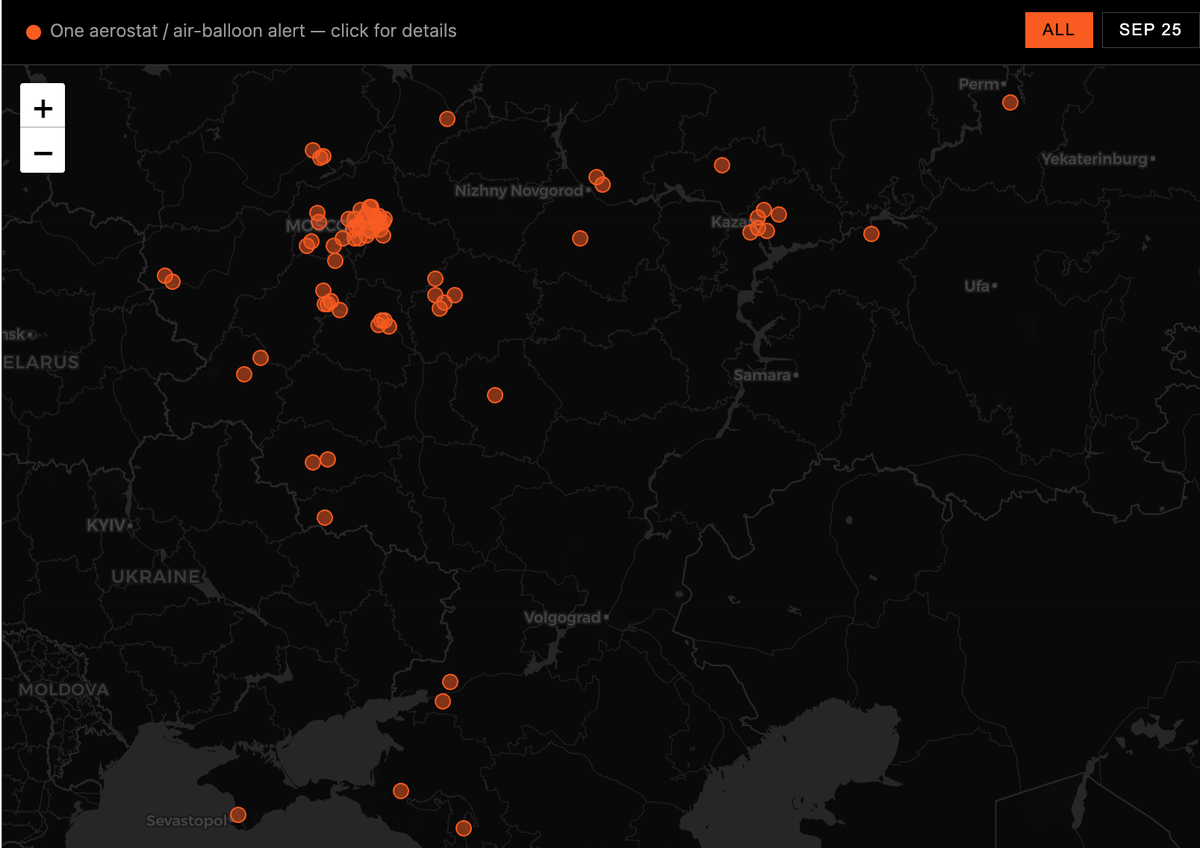Click the Samara city label

point(762,376)
